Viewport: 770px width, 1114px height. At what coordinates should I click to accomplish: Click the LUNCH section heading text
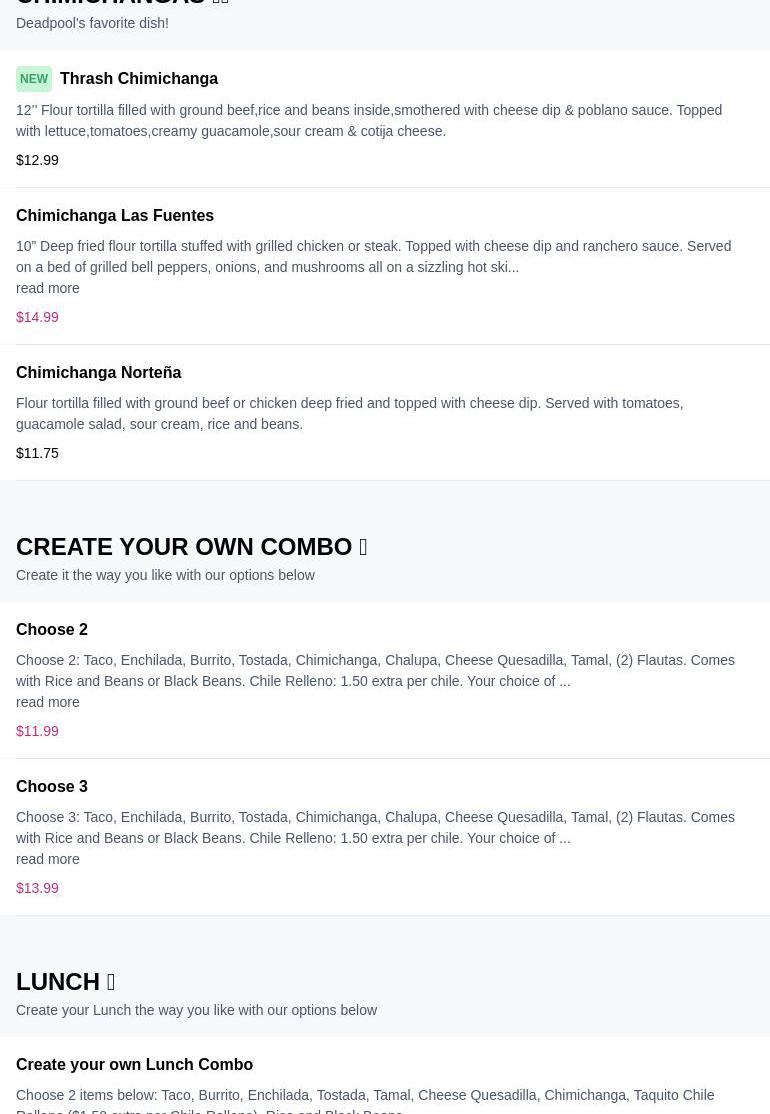(x=58, y=982)
